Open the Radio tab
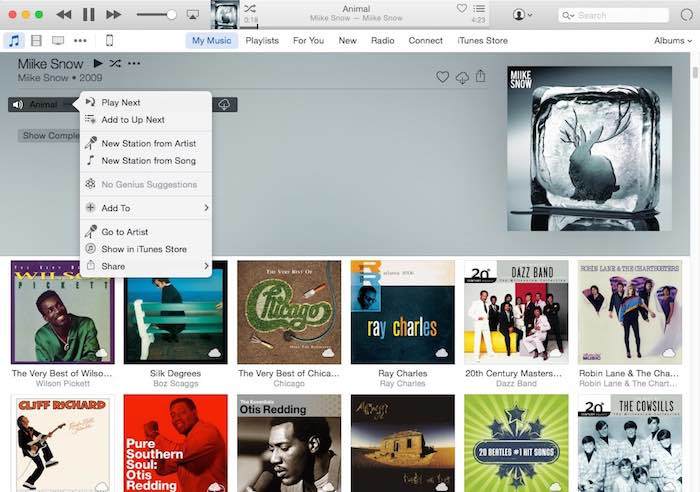This screenshot has width=700, height=492. (x=383, y=41)
